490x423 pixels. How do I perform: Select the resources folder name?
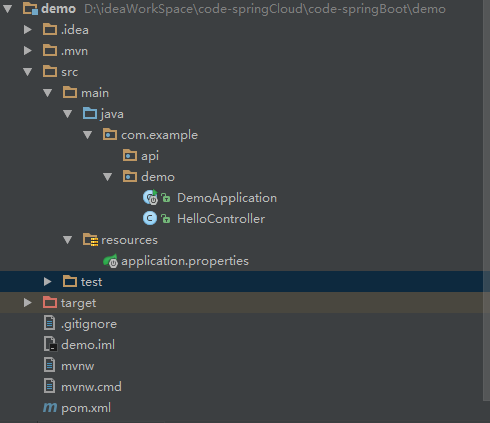point(129,240)
